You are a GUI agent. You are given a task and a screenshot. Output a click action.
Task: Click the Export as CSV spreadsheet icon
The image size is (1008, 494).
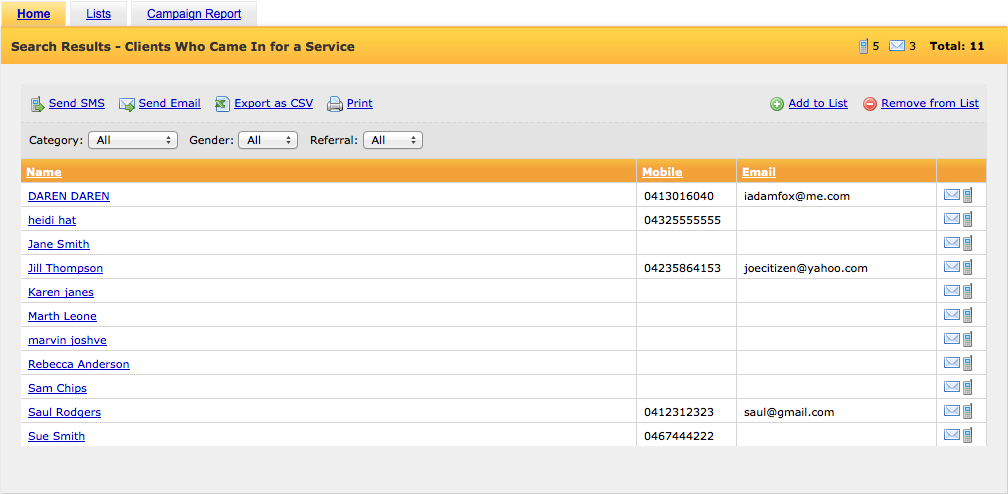click(x=222, y=104)
